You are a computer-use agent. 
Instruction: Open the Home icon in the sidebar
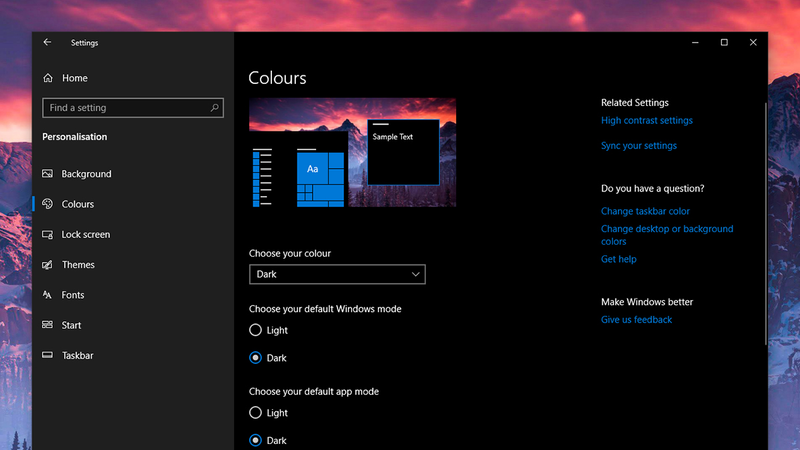(48, 78)
